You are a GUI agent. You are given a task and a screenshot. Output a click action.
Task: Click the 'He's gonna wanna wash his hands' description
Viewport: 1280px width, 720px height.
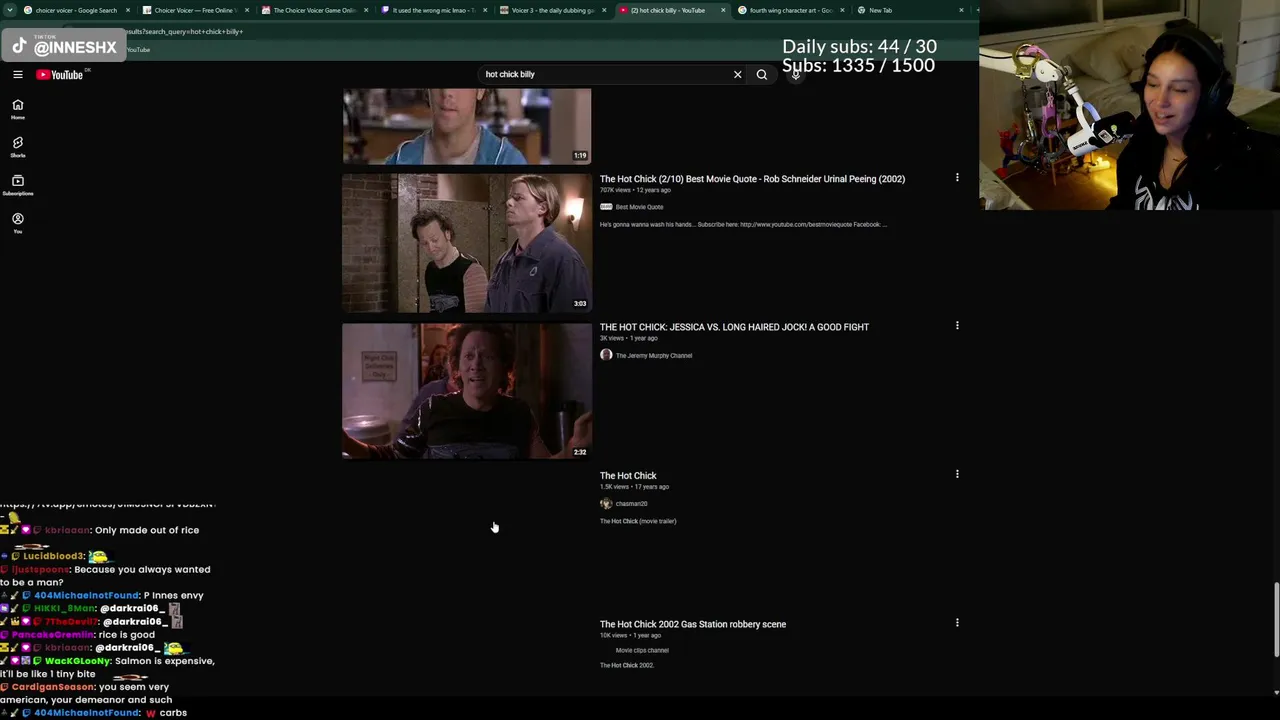coord(743,224)
